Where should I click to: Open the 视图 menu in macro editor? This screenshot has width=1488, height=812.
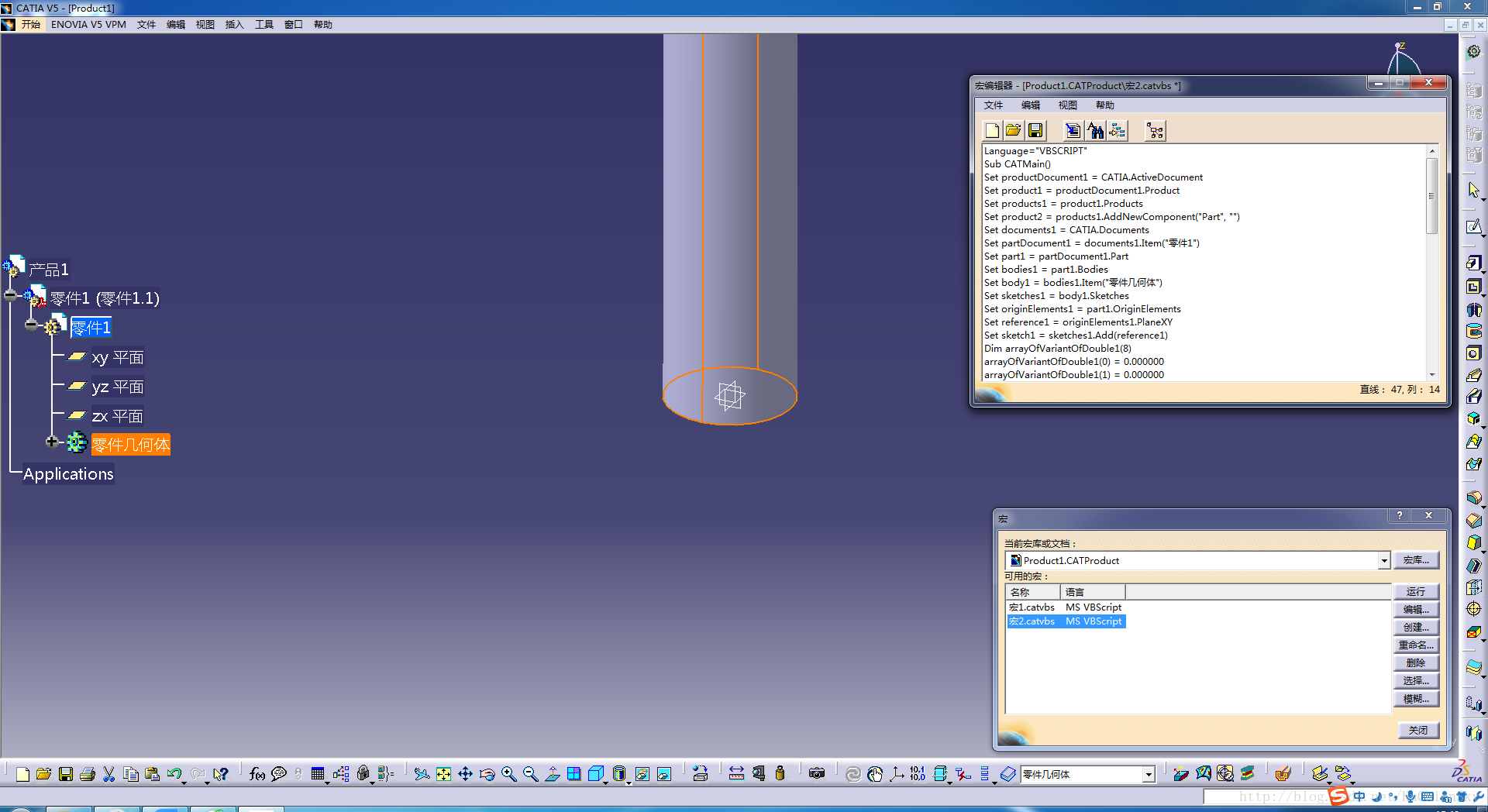point(1068,105)
